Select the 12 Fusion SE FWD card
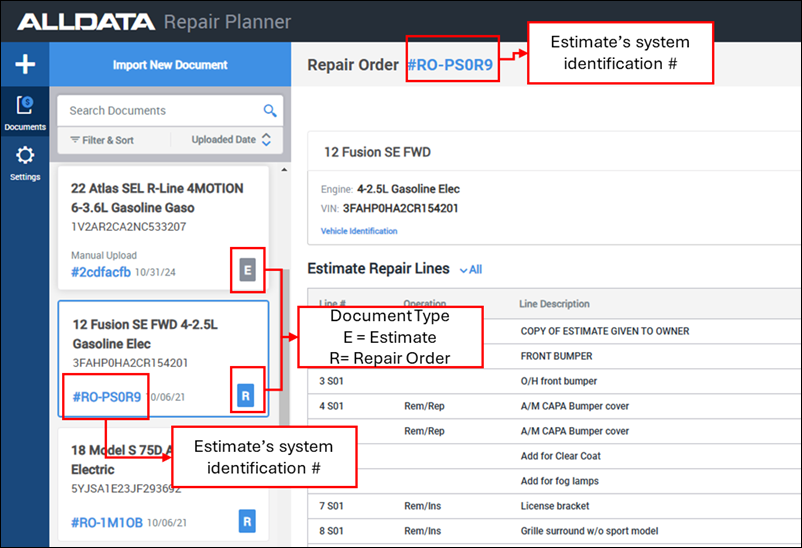The image size is (802, 548). [163, 359]
